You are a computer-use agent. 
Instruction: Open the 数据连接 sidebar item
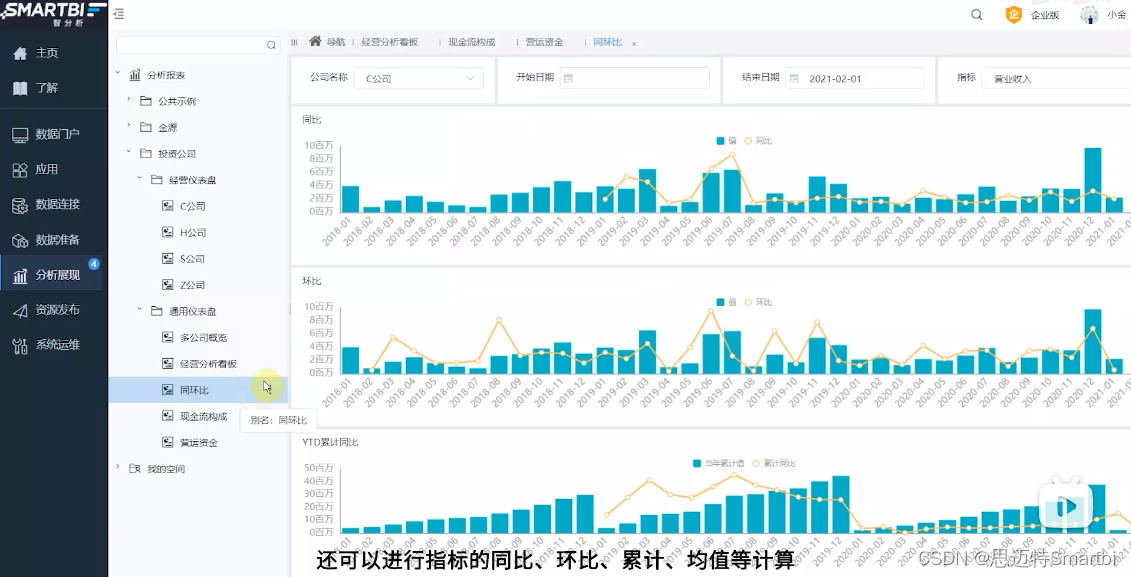pos(53,204)
